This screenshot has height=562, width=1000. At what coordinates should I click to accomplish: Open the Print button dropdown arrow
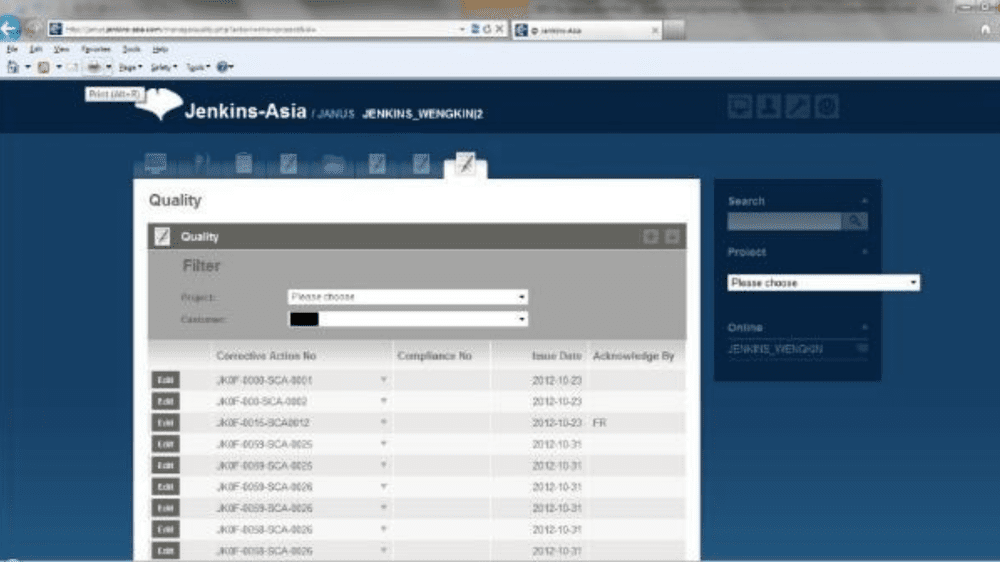108,66
